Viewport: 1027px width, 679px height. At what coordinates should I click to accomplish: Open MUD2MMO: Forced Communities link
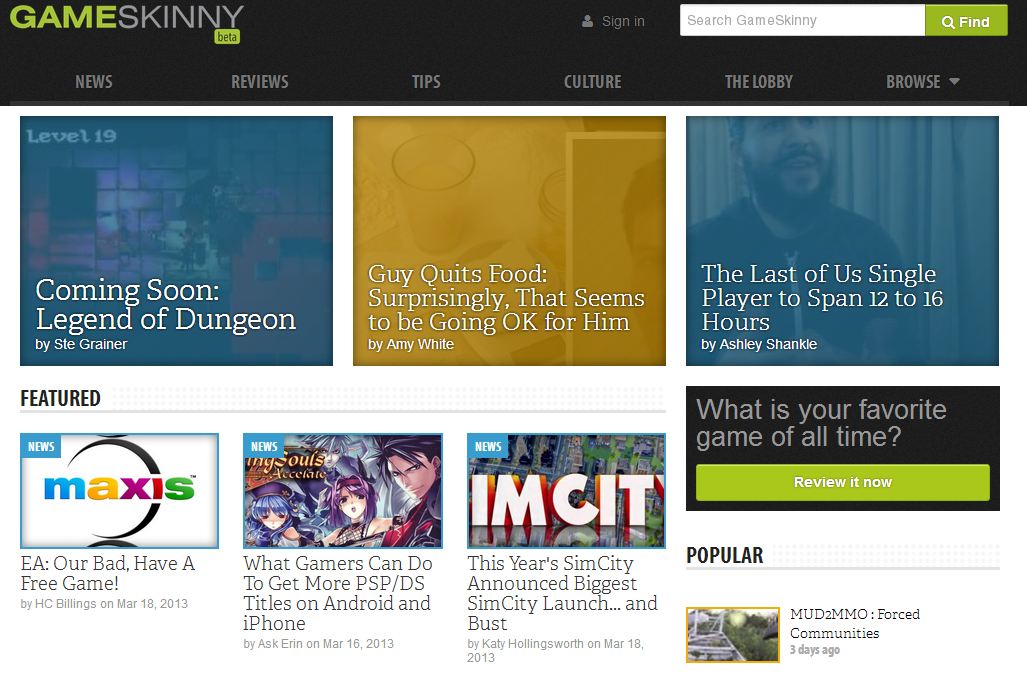click(855, 623)
